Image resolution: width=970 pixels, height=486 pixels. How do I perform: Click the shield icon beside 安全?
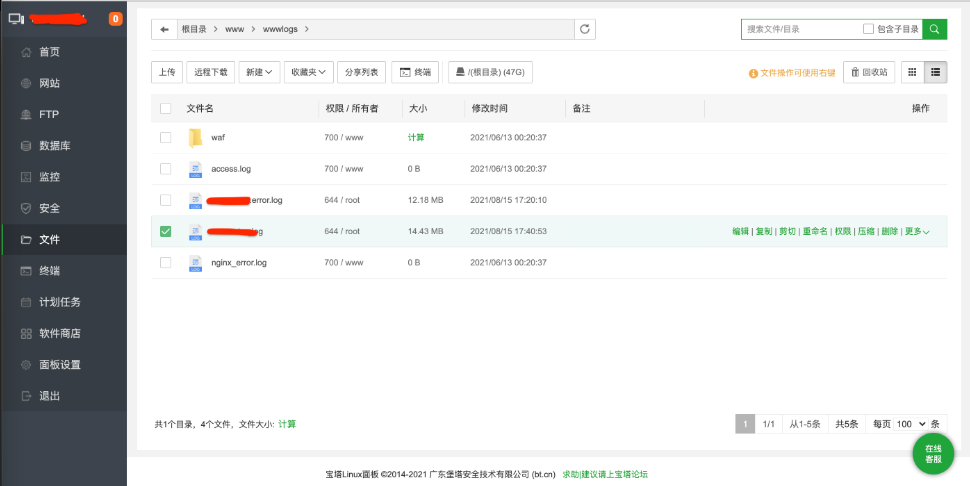[26, 208]
